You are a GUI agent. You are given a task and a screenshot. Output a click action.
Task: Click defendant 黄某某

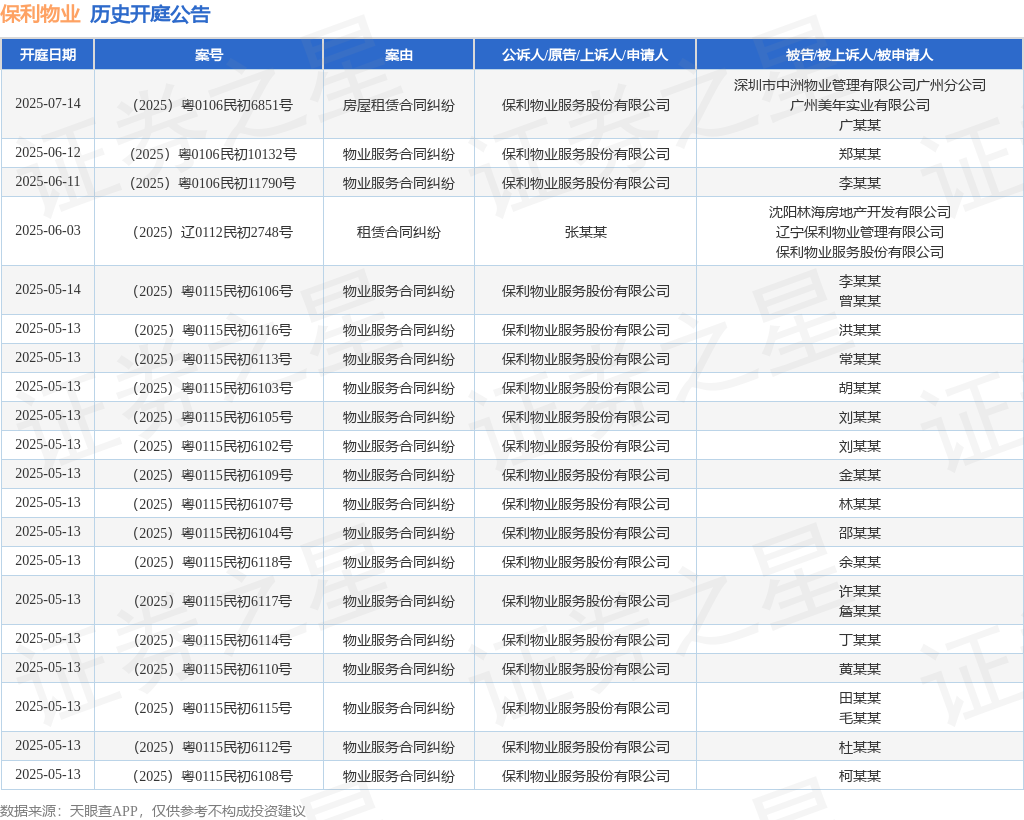coord(859,669)
